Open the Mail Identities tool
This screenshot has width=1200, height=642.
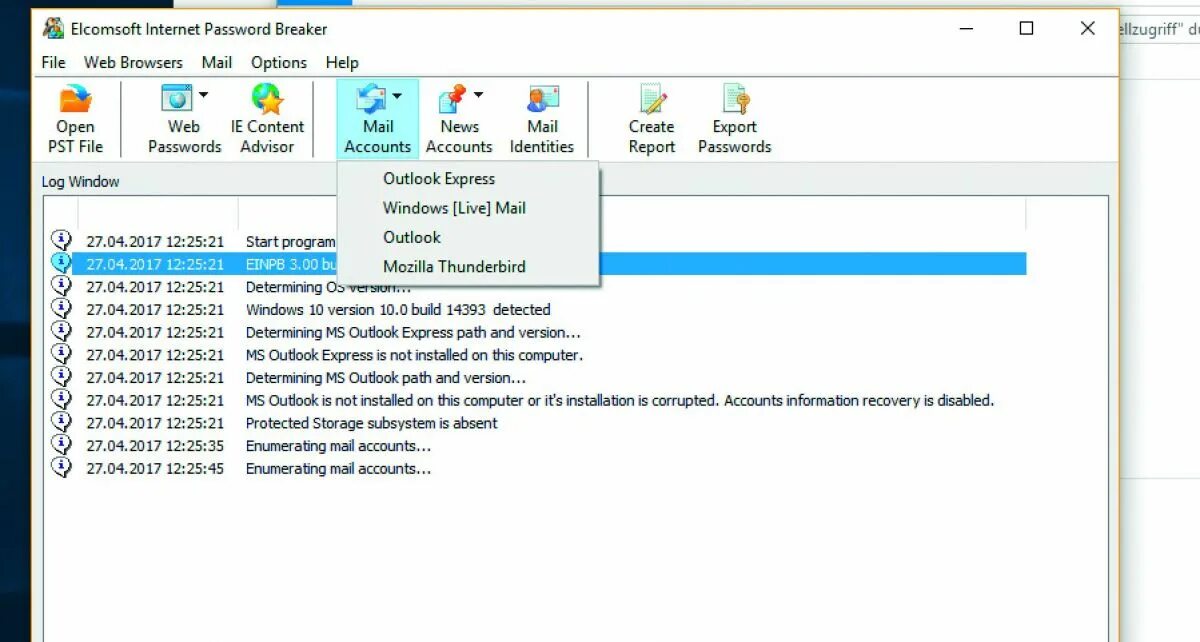click(542, 119)
